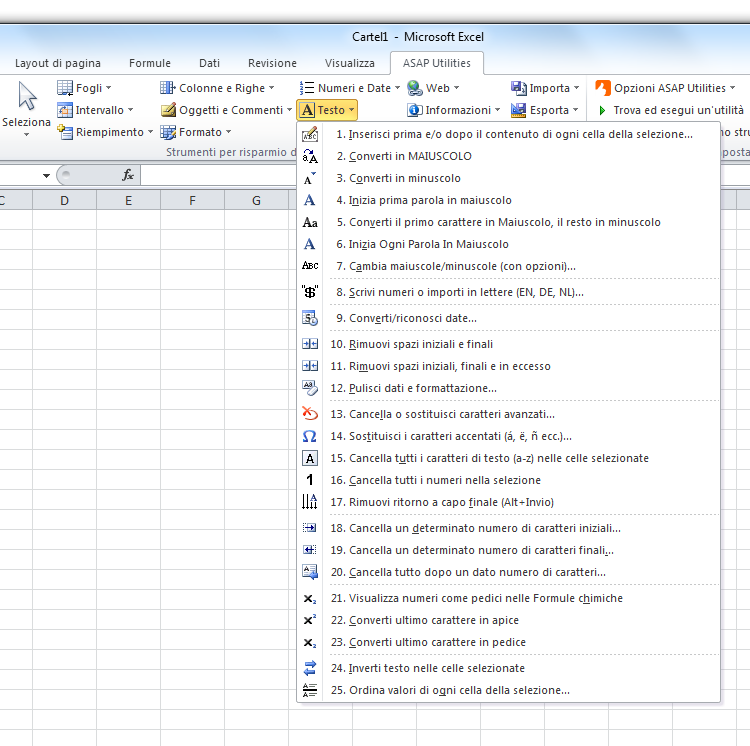Click the Converti in minuscolo icon
The image size is (750, 746).
[x=310, y=178]
